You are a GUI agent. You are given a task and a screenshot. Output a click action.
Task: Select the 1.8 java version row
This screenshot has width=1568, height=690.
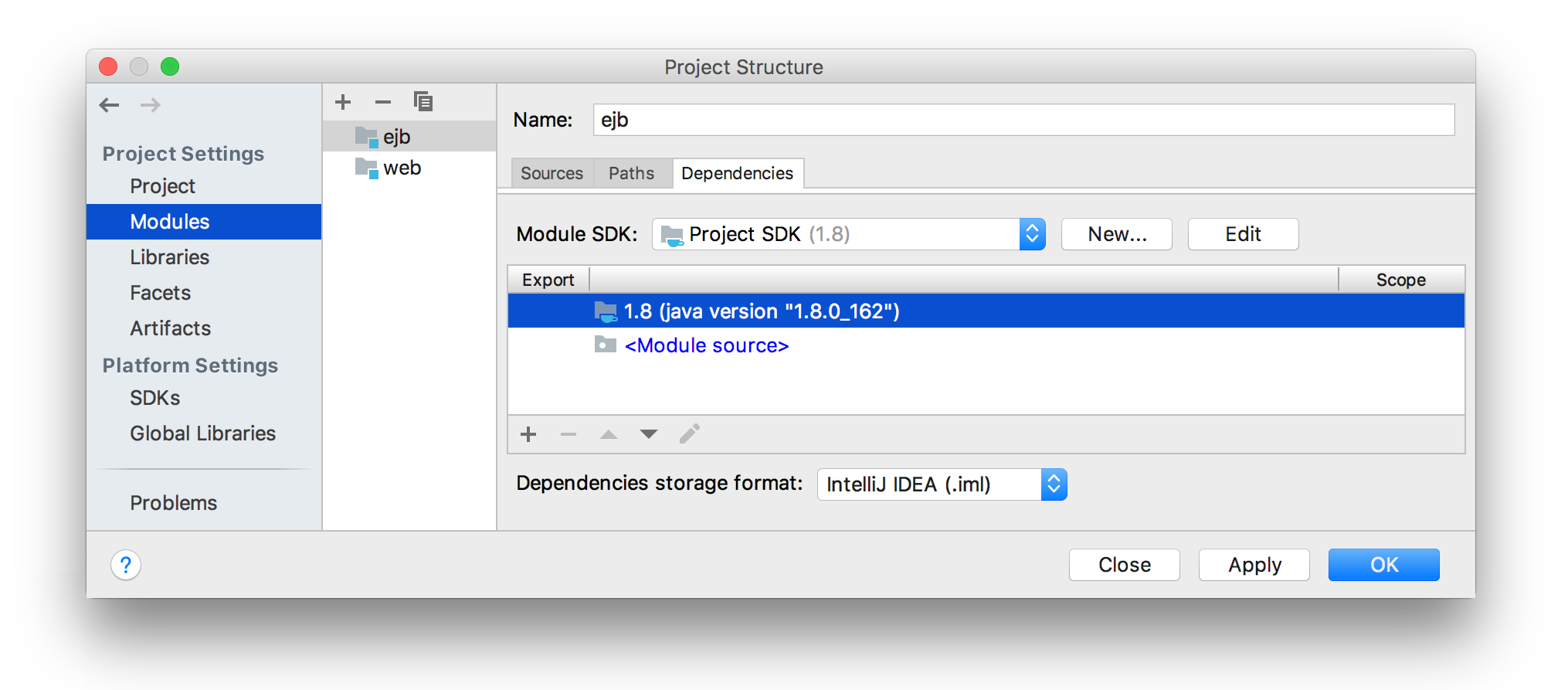[986, 311]
